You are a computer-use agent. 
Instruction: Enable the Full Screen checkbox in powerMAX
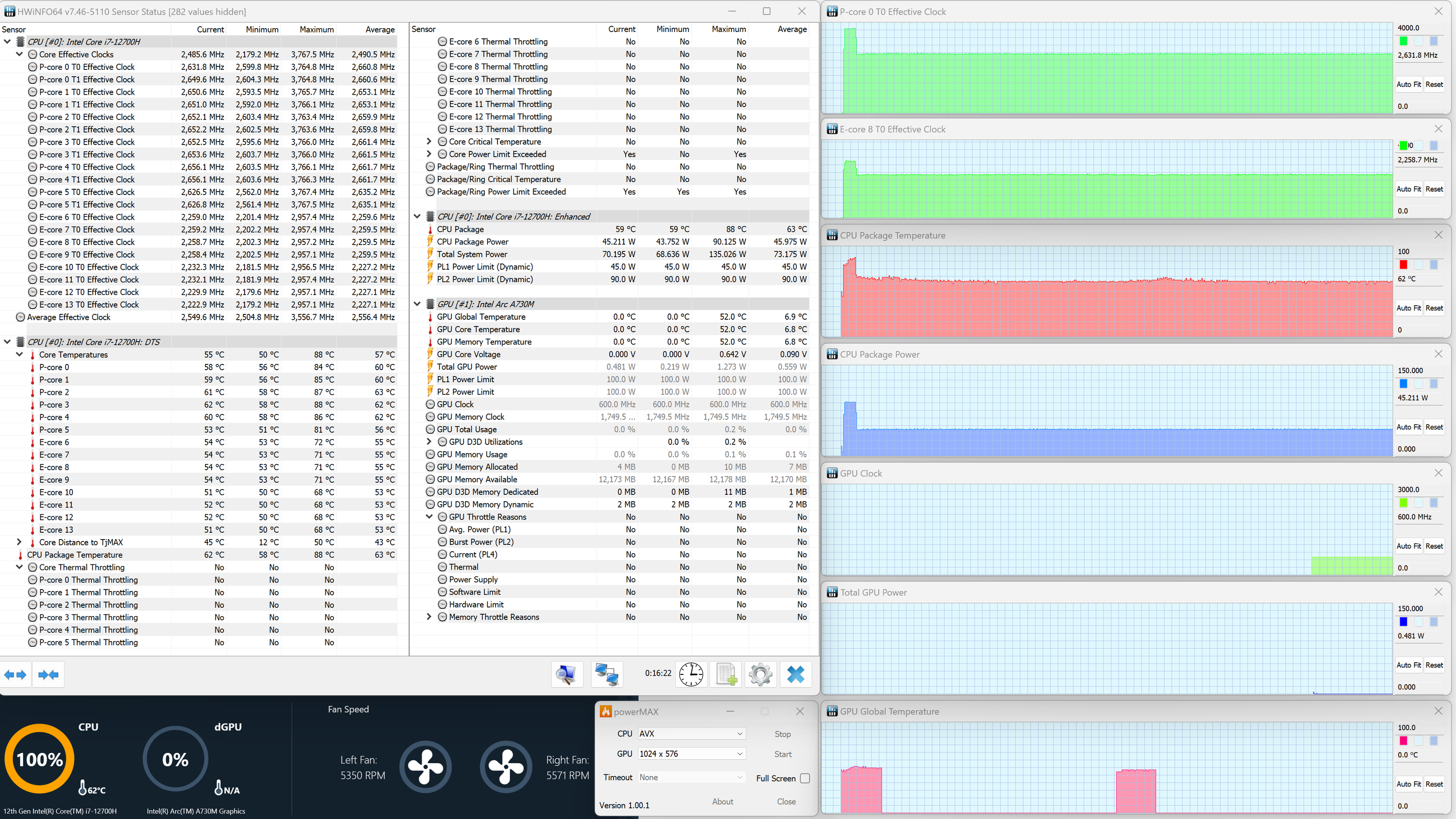click(x=805, y=778)
